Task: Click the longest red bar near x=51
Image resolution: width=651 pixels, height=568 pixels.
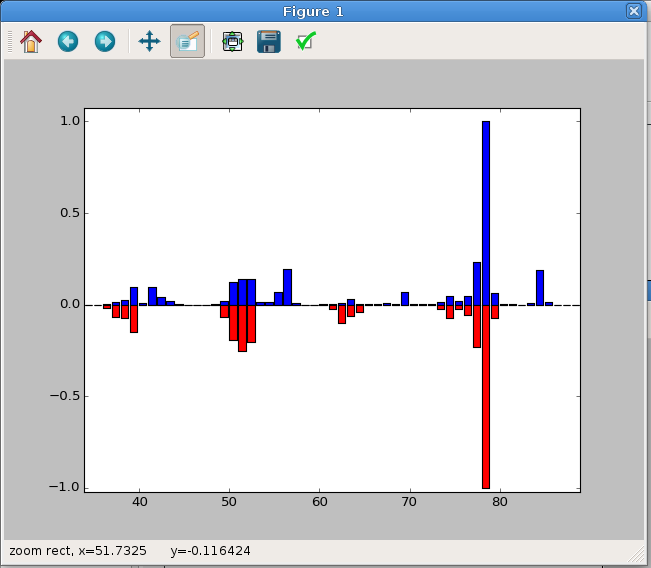Action: (242, 328)
